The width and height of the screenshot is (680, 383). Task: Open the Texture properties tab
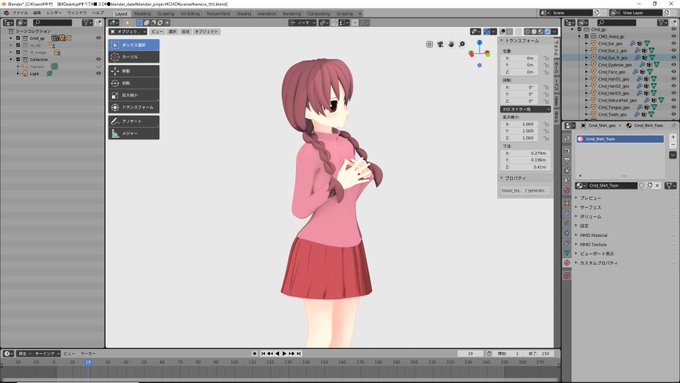(x=567, y=276)
